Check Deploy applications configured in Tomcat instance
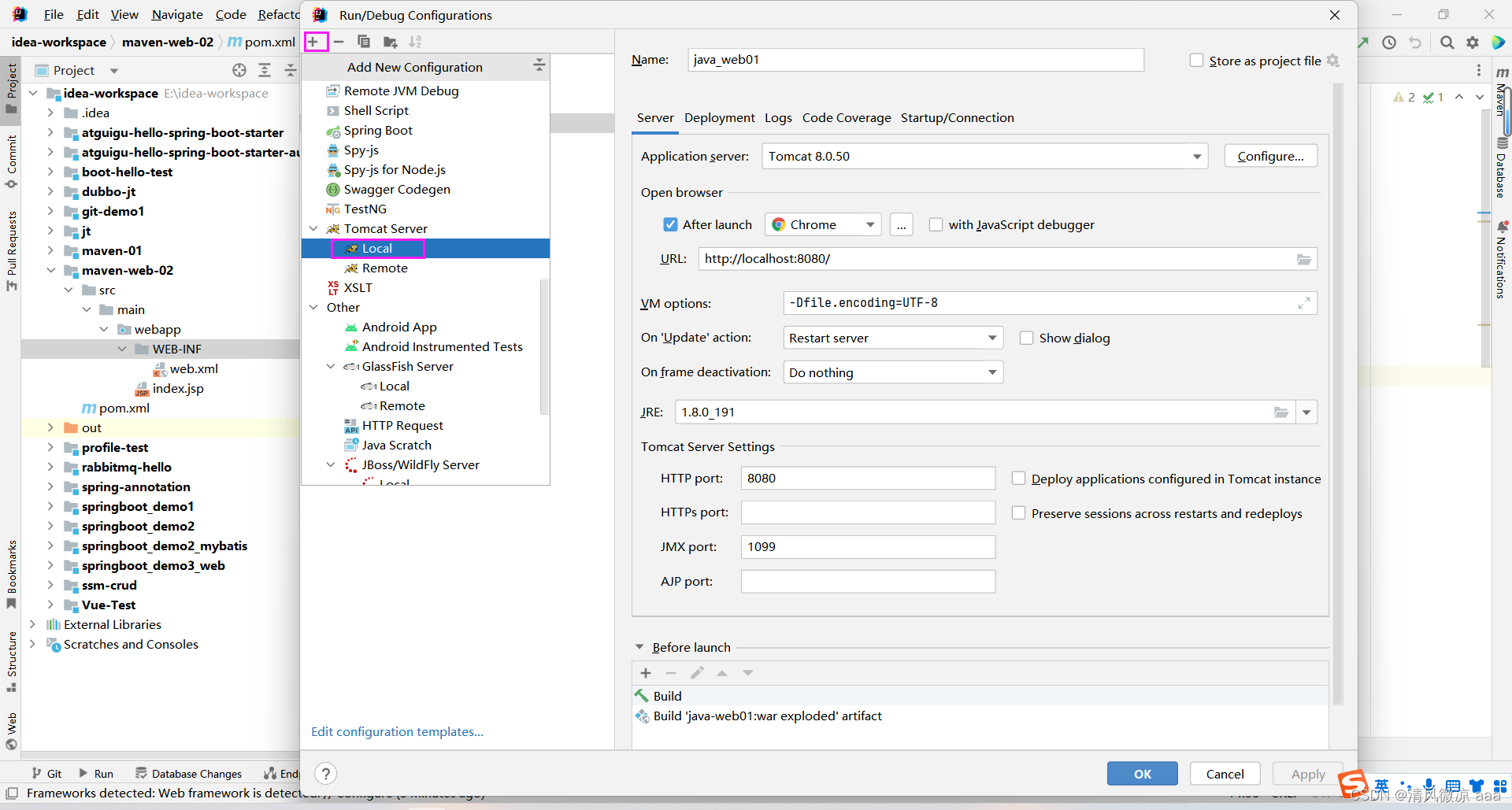Viewport: 1512px width, 810px height. pyautogui.click(x=1018, y=479)
